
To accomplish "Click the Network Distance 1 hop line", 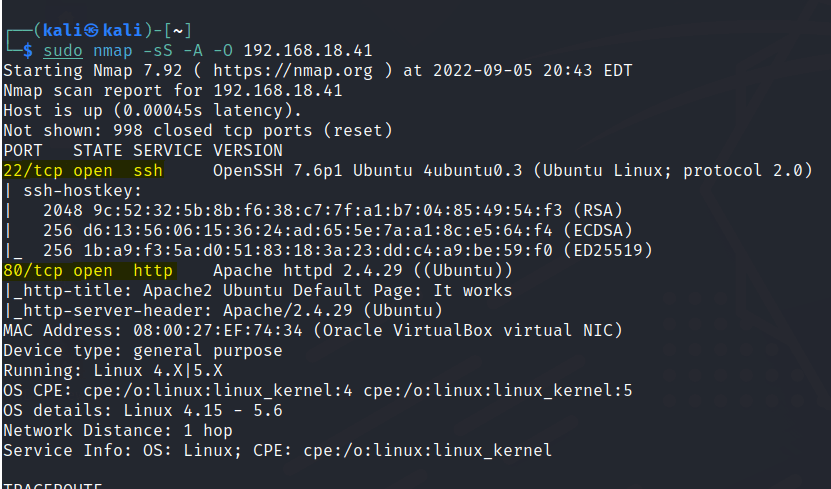I will [x=118, y=430].
